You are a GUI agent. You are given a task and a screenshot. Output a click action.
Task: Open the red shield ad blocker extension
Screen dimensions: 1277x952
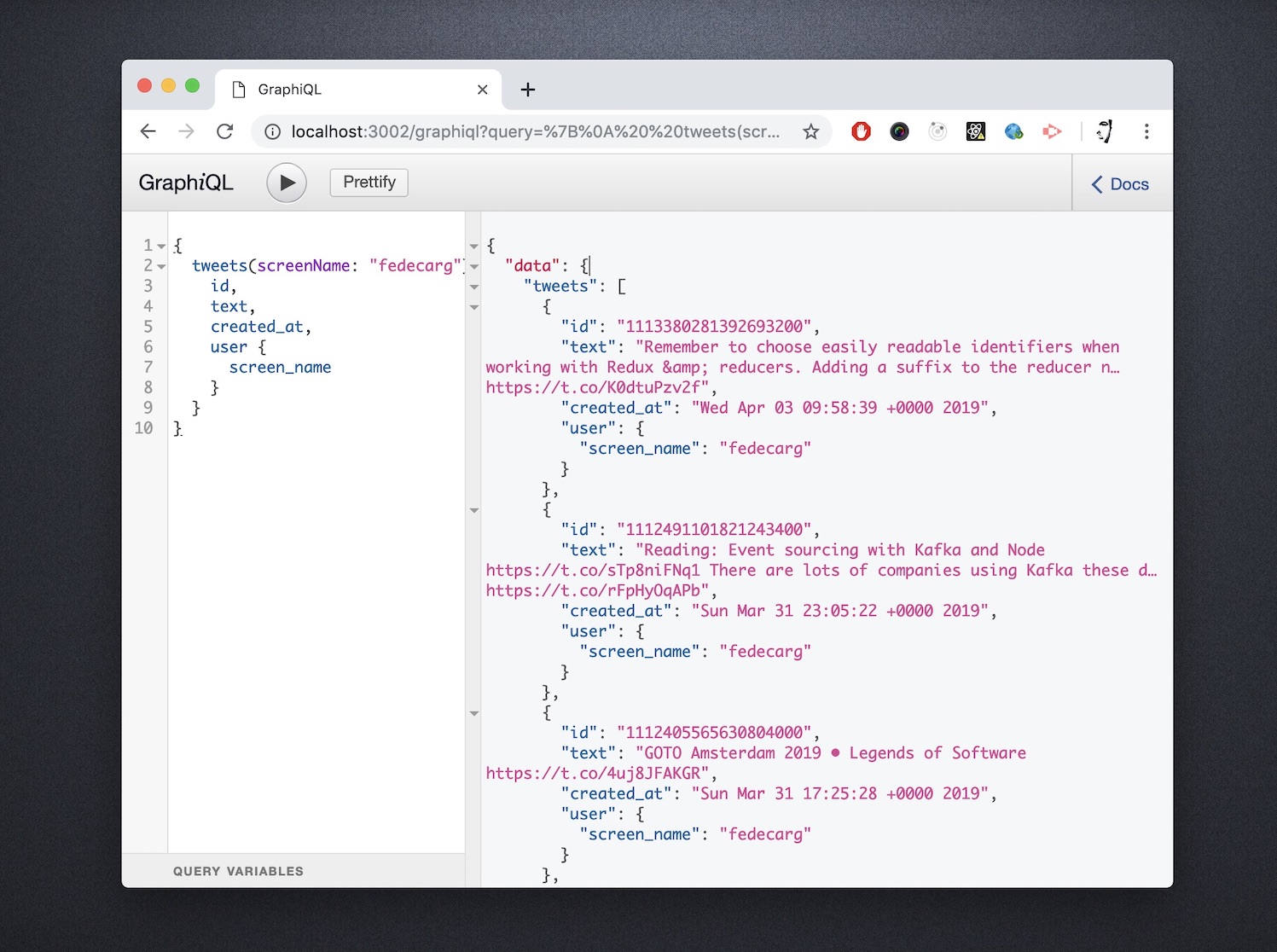click(862, 131)
